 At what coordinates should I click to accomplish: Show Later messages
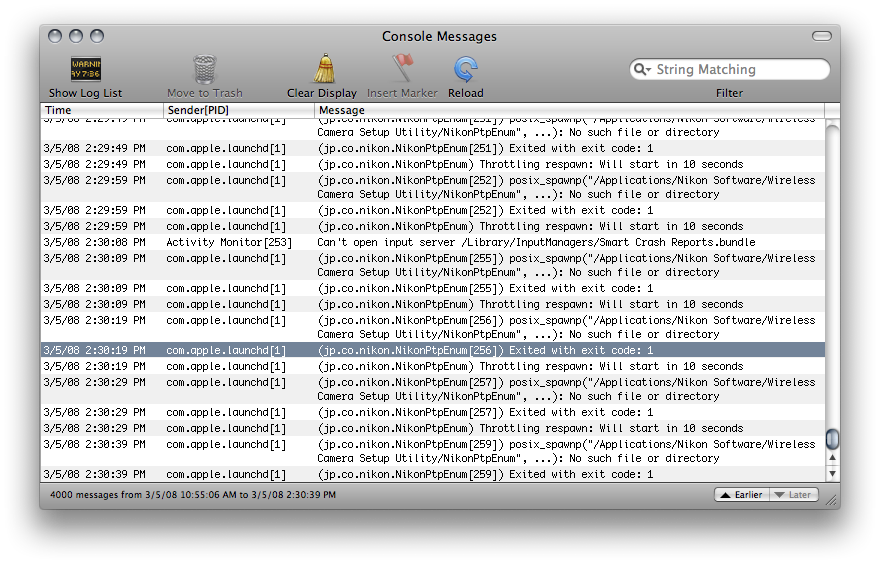coord(794,494)
